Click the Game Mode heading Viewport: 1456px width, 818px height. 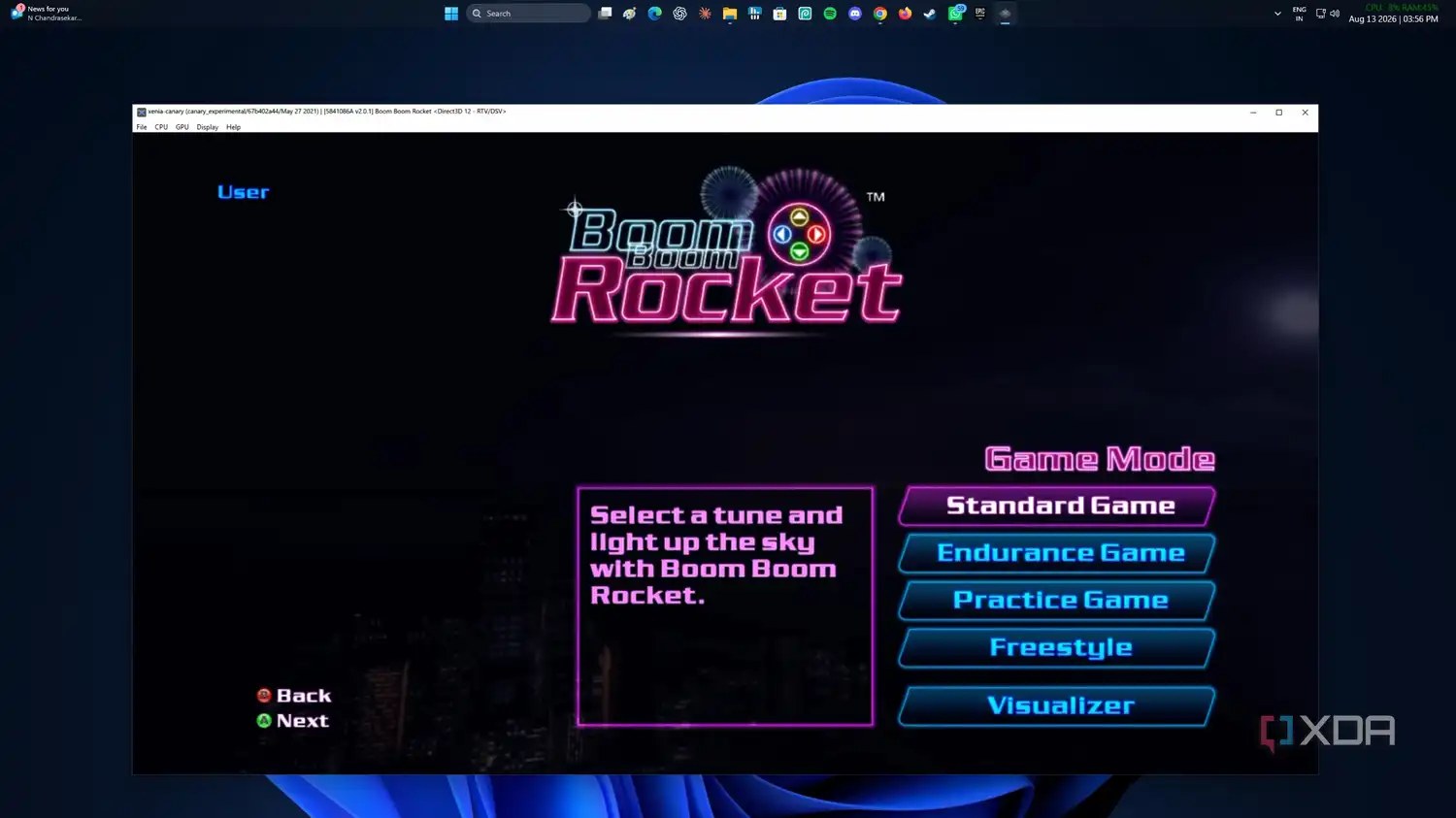click(x=1100, y=459)
